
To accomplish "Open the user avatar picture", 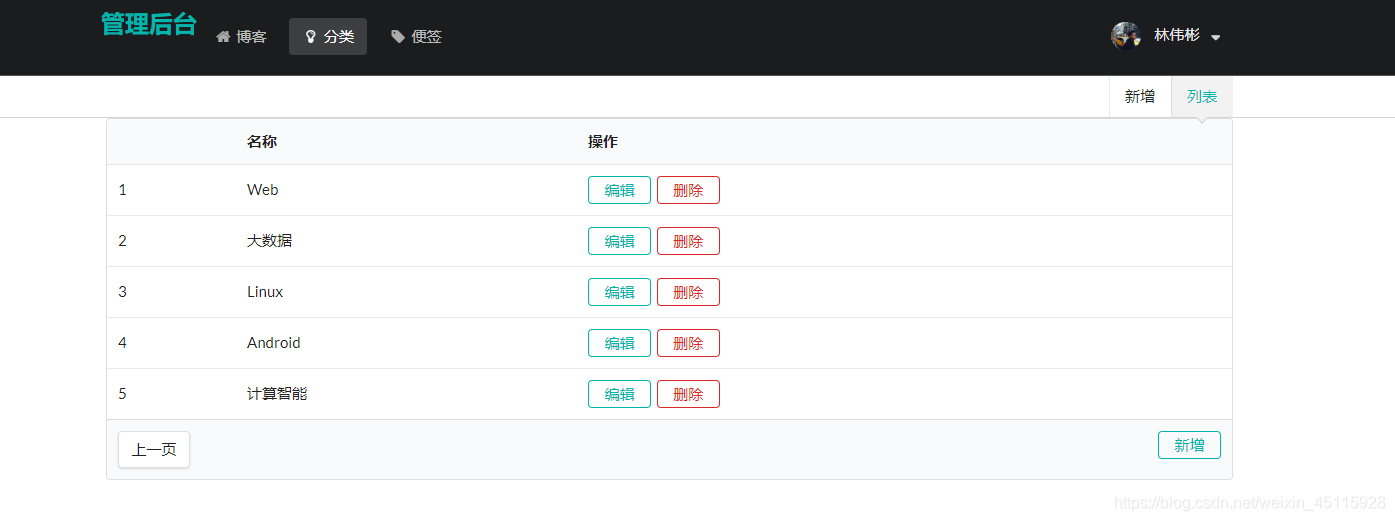I will [x=1126, y=35].
